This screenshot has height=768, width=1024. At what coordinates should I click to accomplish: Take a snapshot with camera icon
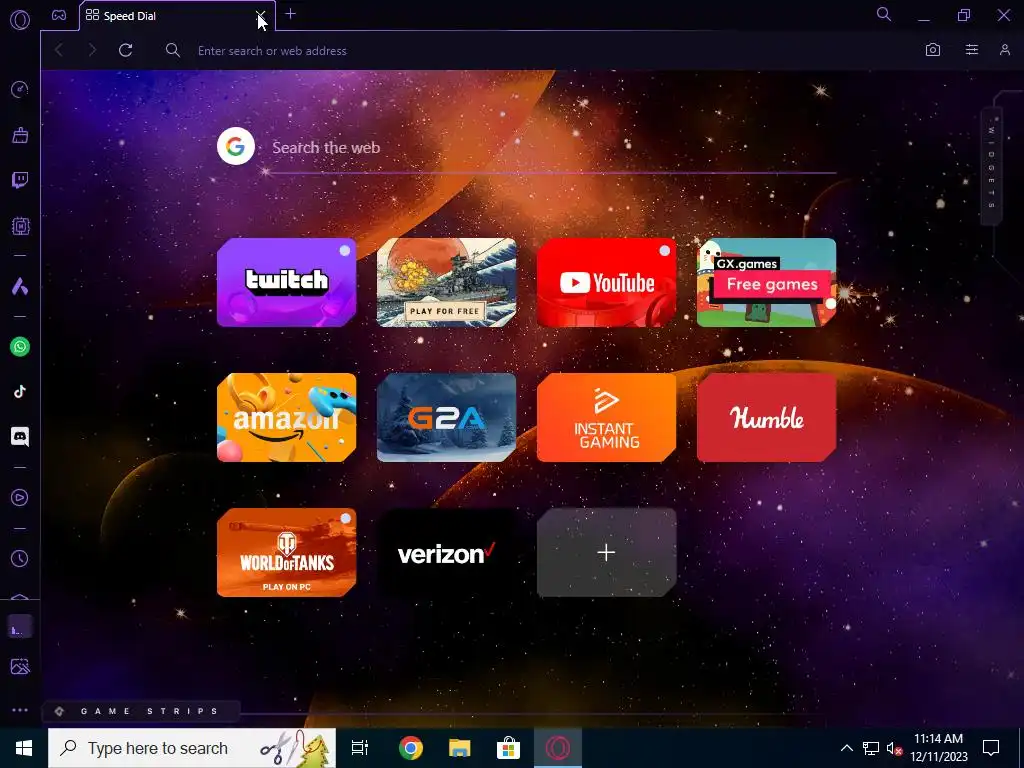point(933,50)
